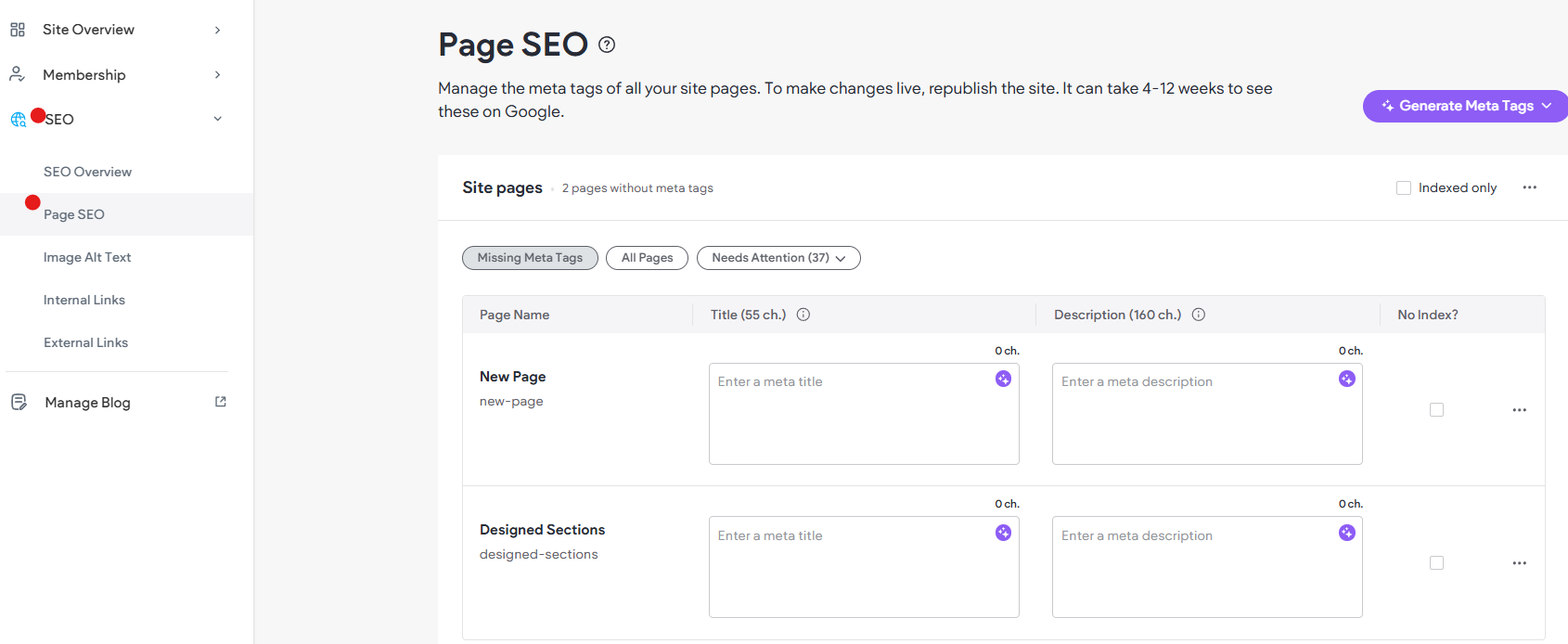Click the info icon next to Title column header
This screenshot has width=1568, height=644.
(x=803, y=315)
